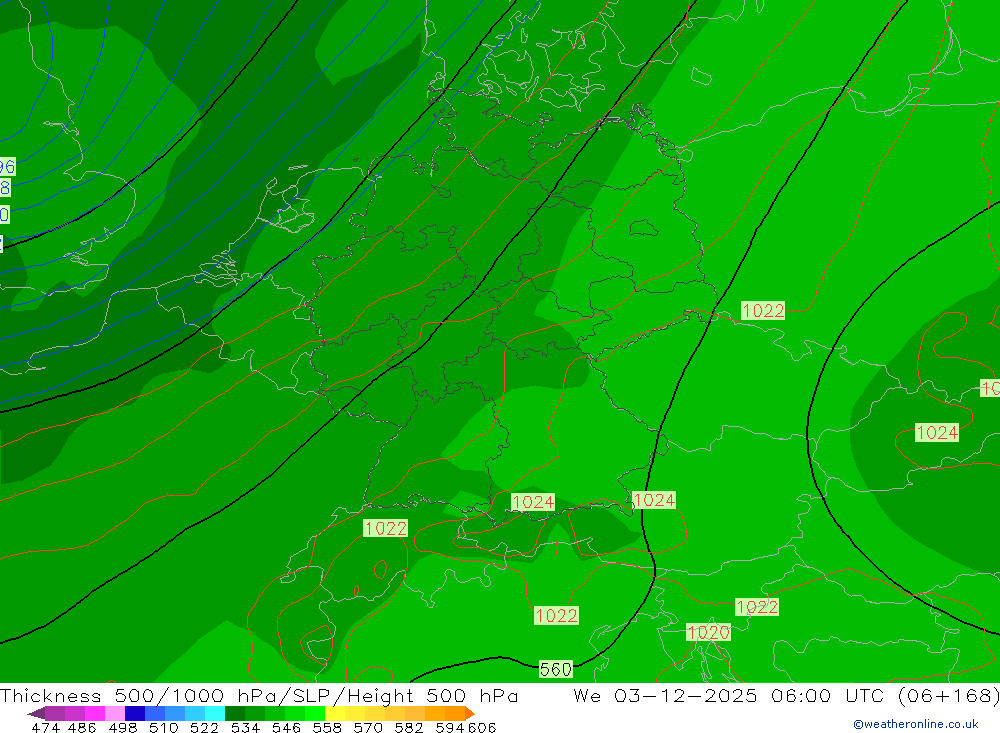Open the weatheronline.co.uk copyright link
The width and height of the screenshot is (1000, 733).
tap(915, 724)
